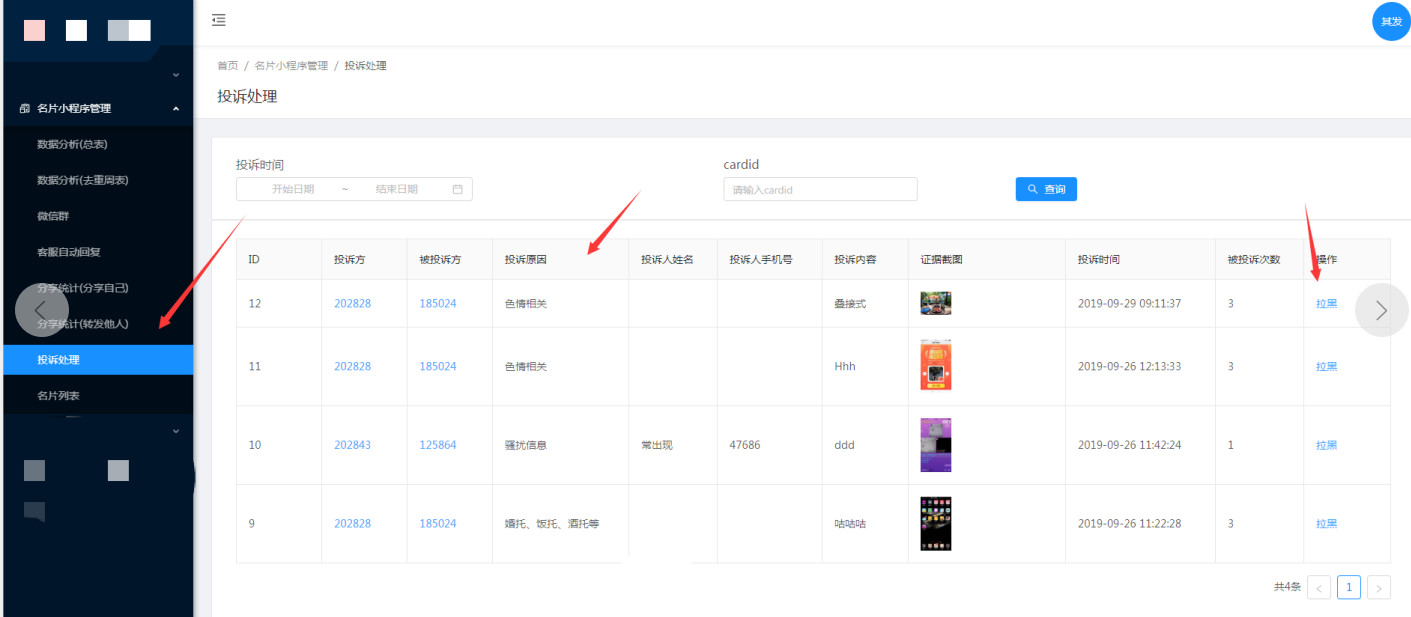1411x617 pixels.
Task: Open 名片列表 menu item
Action: click(x=58, y=396)
